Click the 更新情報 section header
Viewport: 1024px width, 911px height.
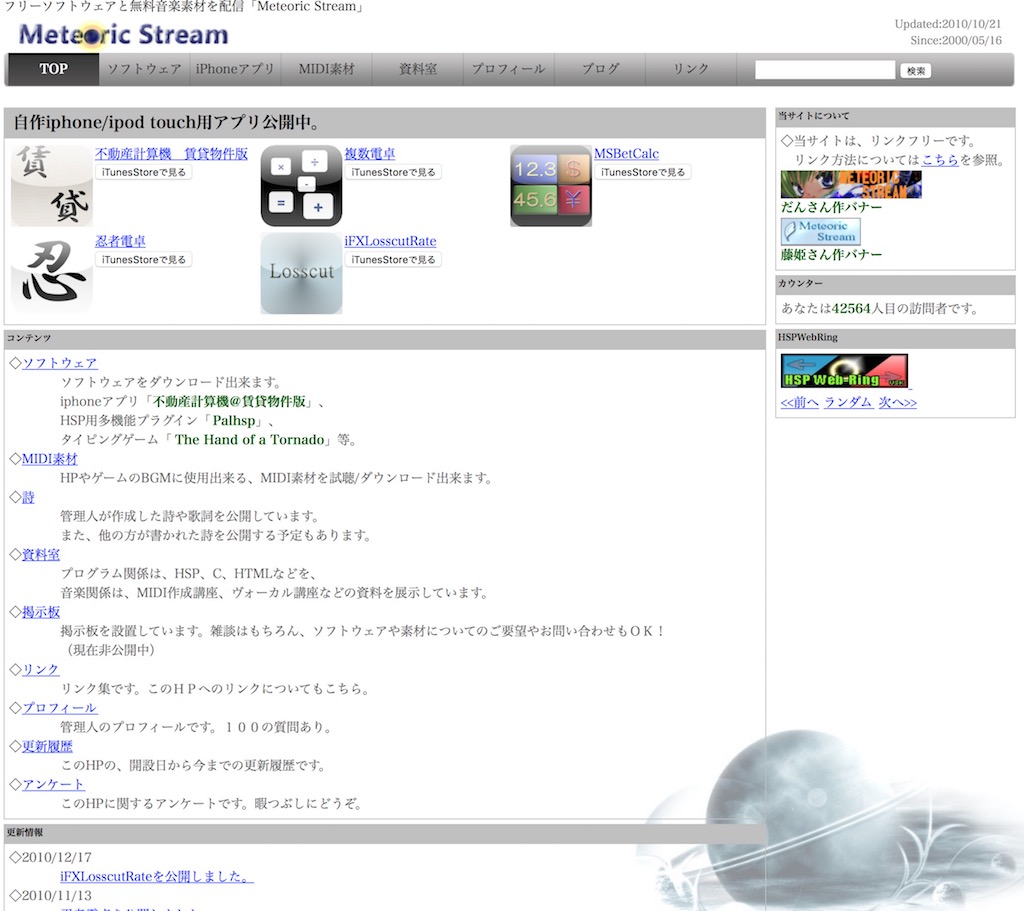click(x=385, y=833)
